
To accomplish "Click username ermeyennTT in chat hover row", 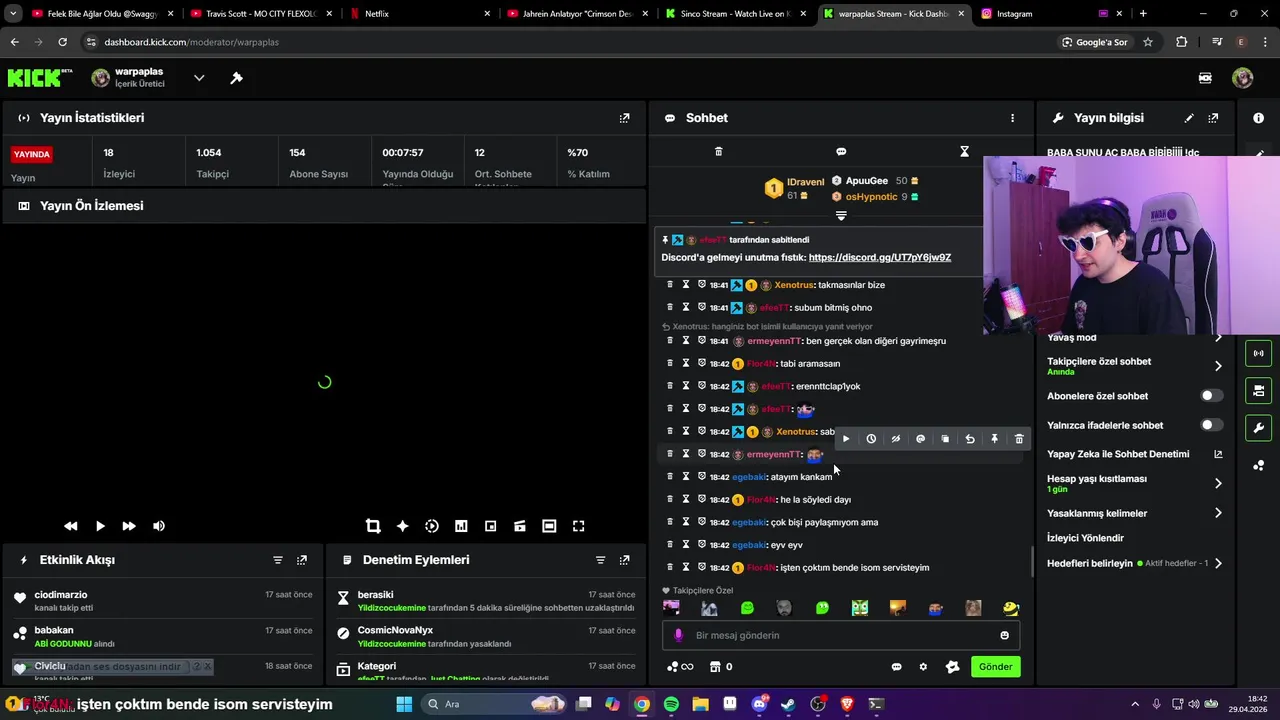I will [x=774, y=455].
